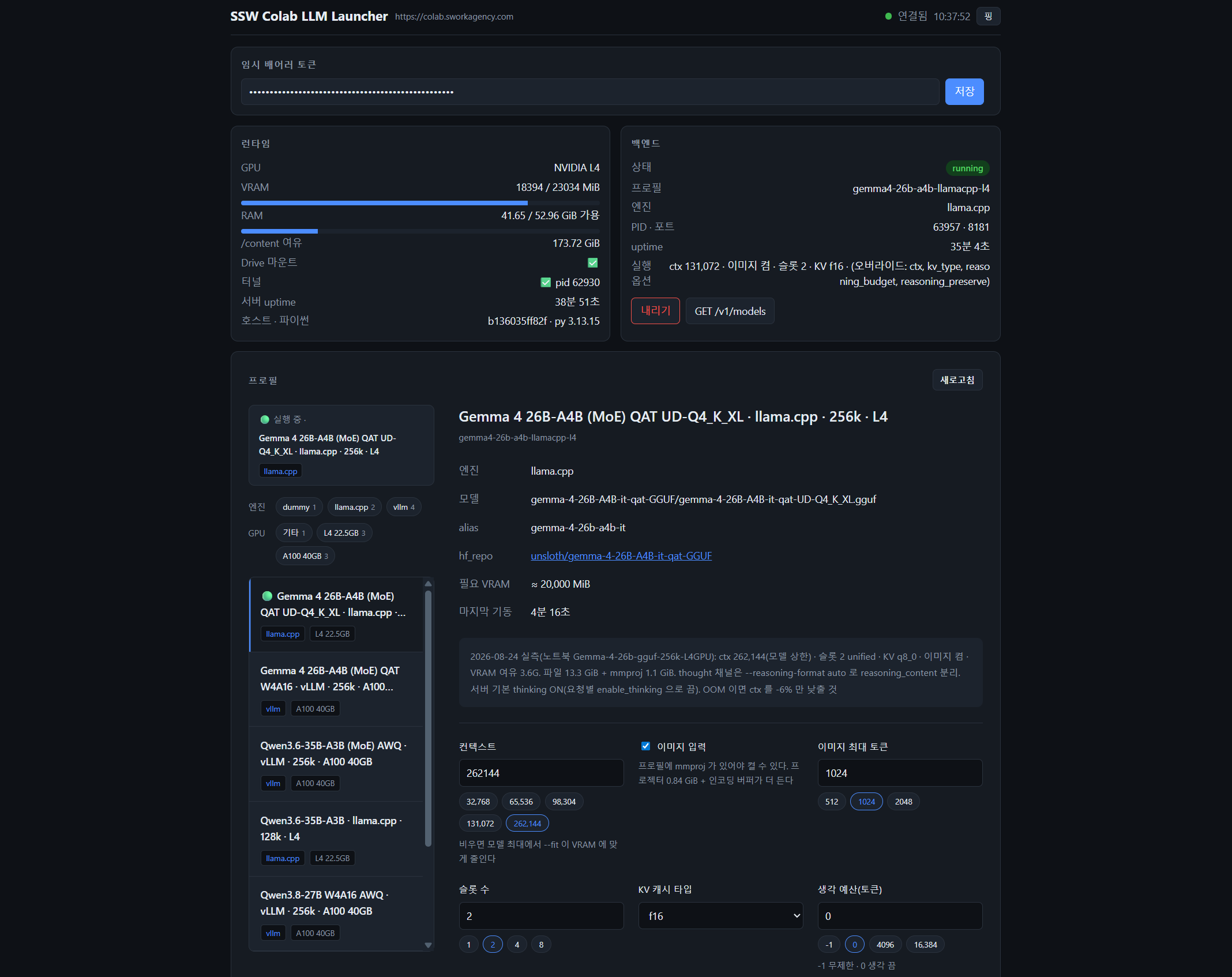Click the 새로고침 button
The image size is (1232, 977).
[957, 380]
